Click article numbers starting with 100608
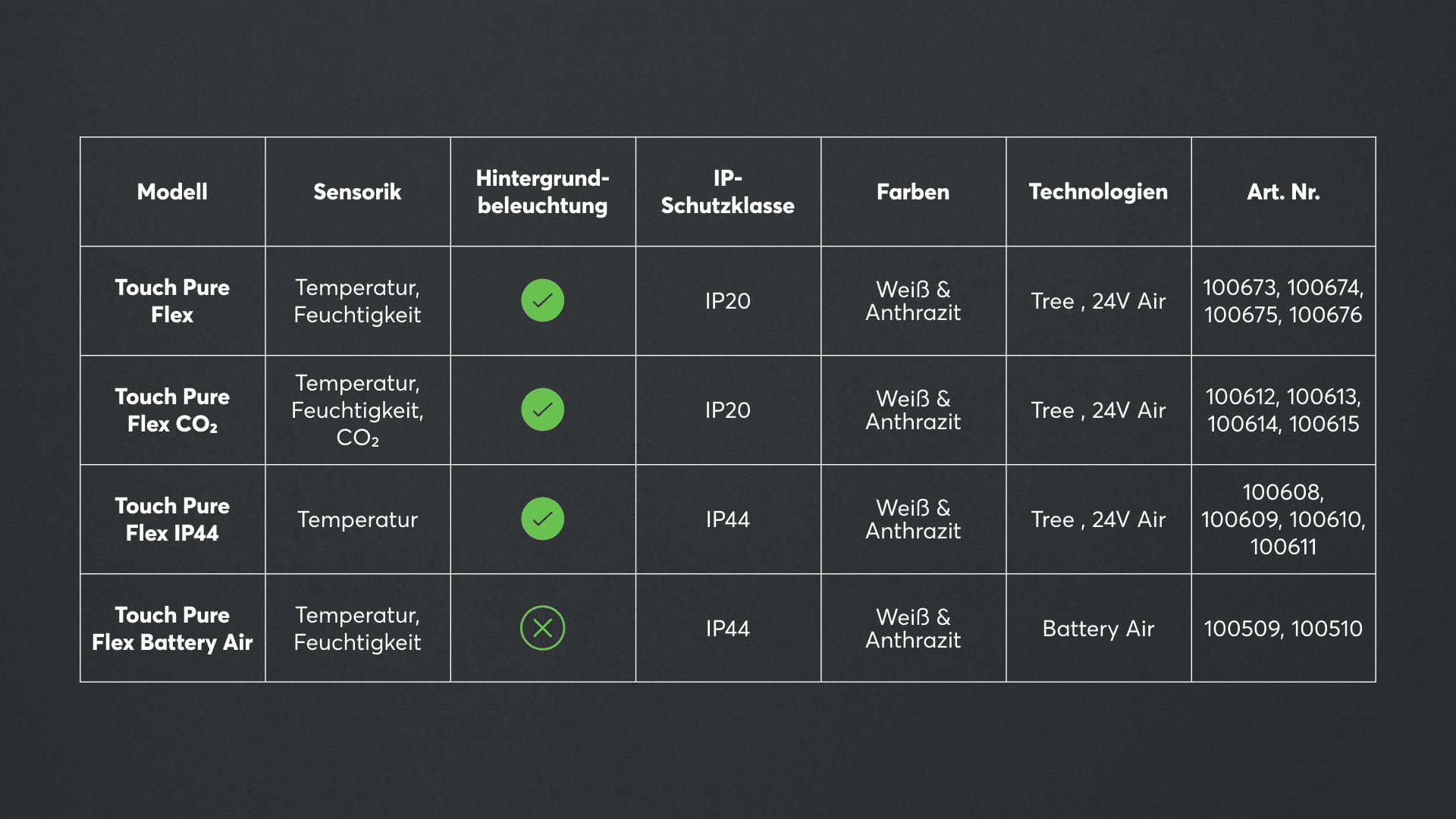Screen dimensions: 1456x819 click(1283, 519)
